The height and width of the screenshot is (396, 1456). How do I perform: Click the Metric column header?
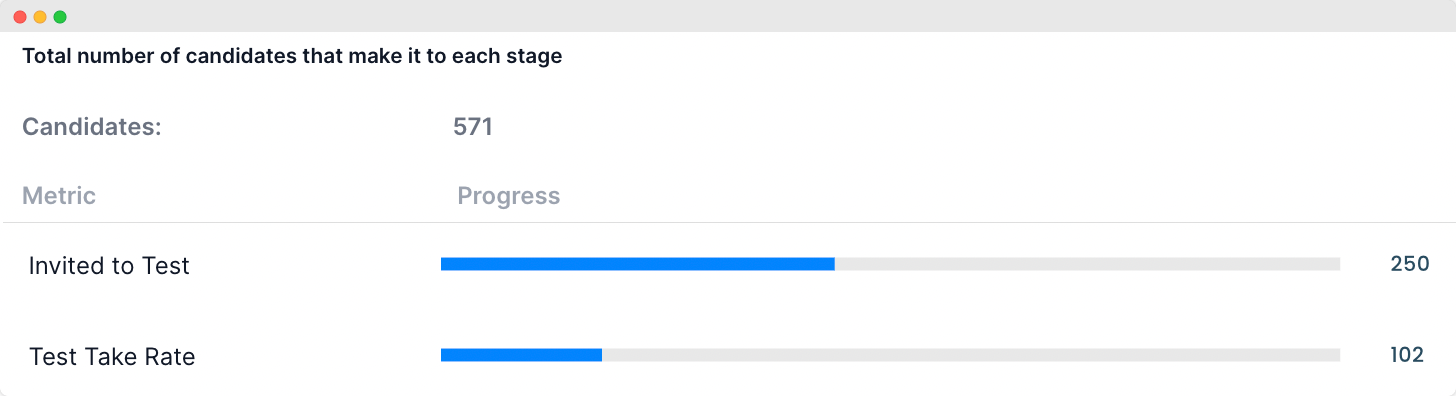pos(59,196)
